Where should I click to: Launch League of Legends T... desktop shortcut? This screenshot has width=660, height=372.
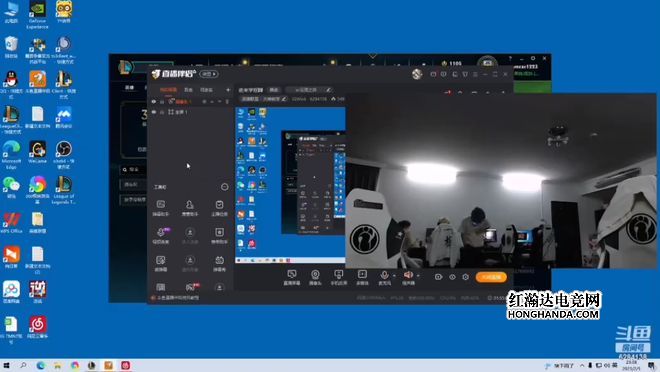pos(64,190)
